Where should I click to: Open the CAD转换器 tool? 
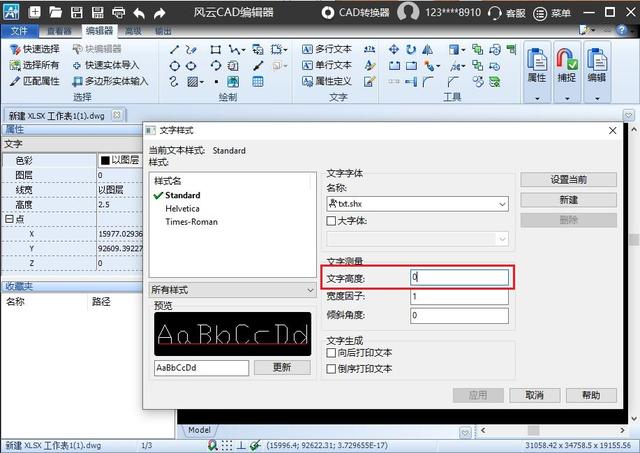click(355, 13)
